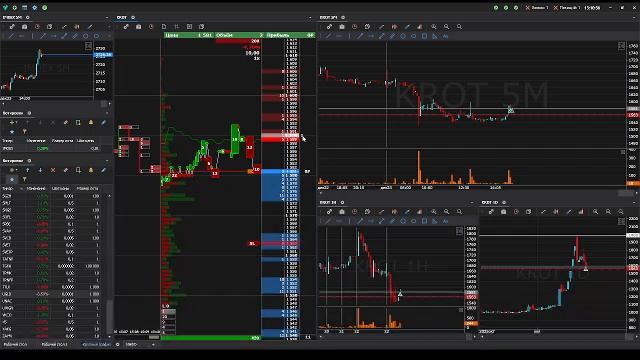Collapse the top-left chart panel with its minus
Viewport: 640px width, 360px height.
coord(107,18)
